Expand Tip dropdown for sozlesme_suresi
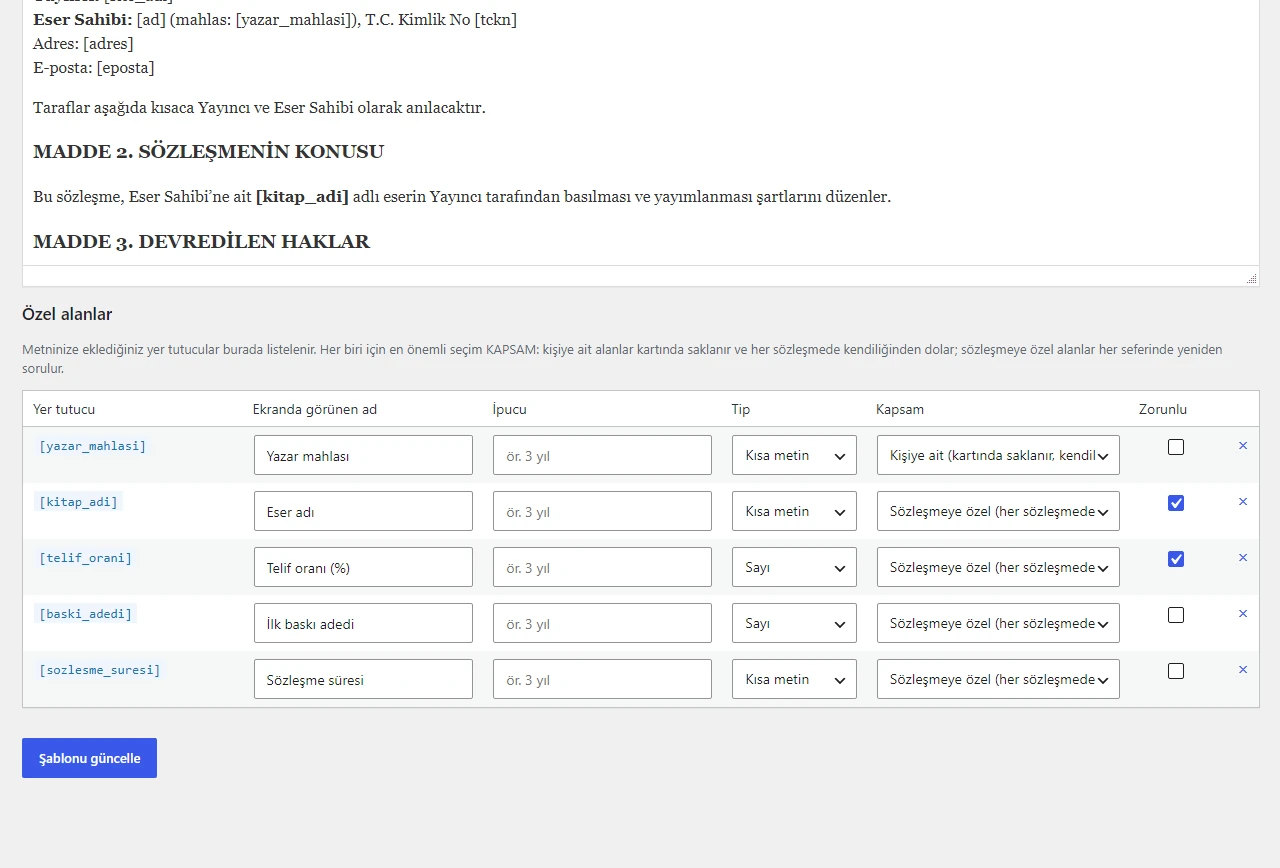The width and height of the screenshot is (1280, 868). click(x=794, y=679)
